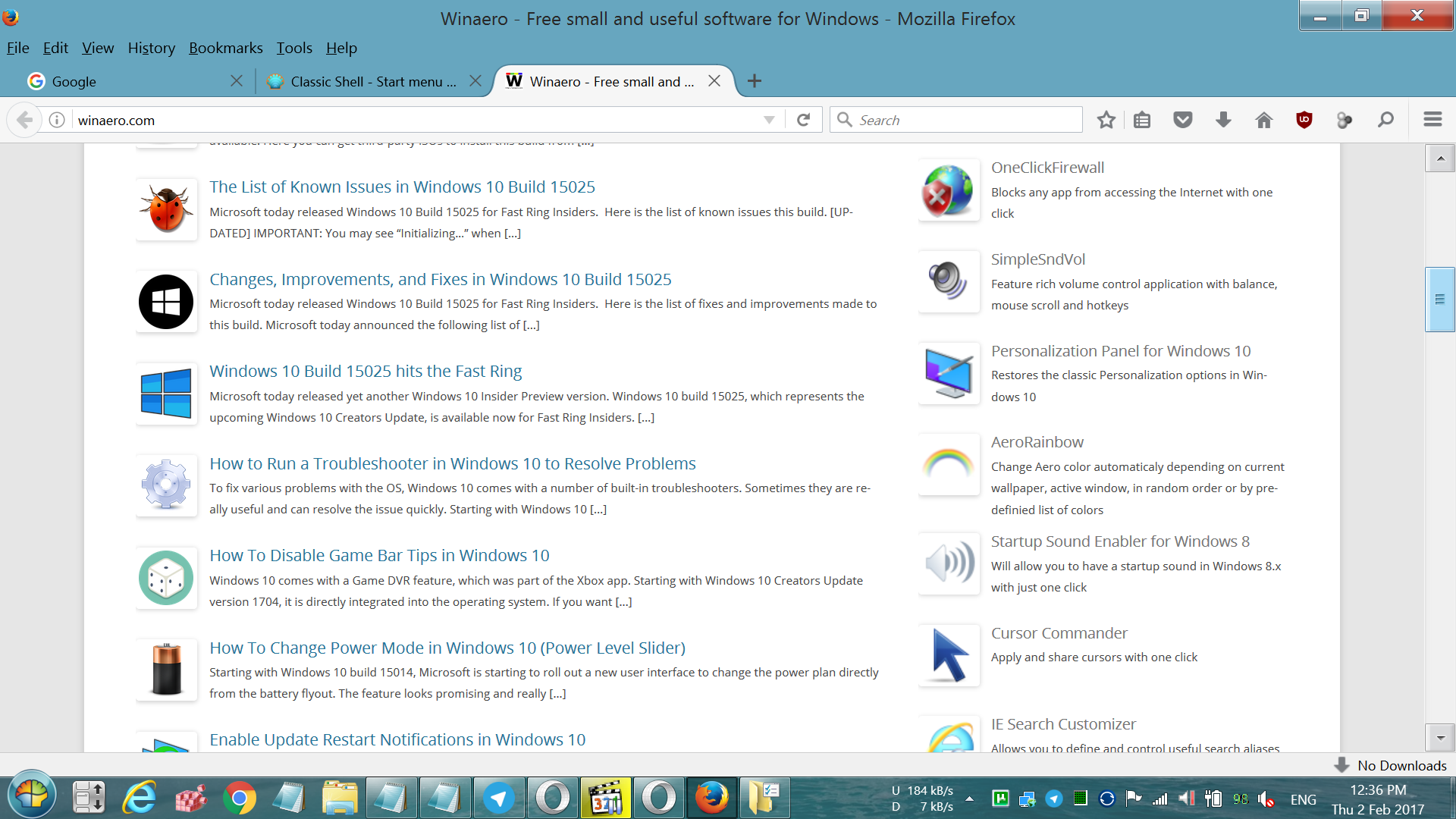Open Google Chrome from the taskbar
1456x819 pixels.
[x=240, y=798]
